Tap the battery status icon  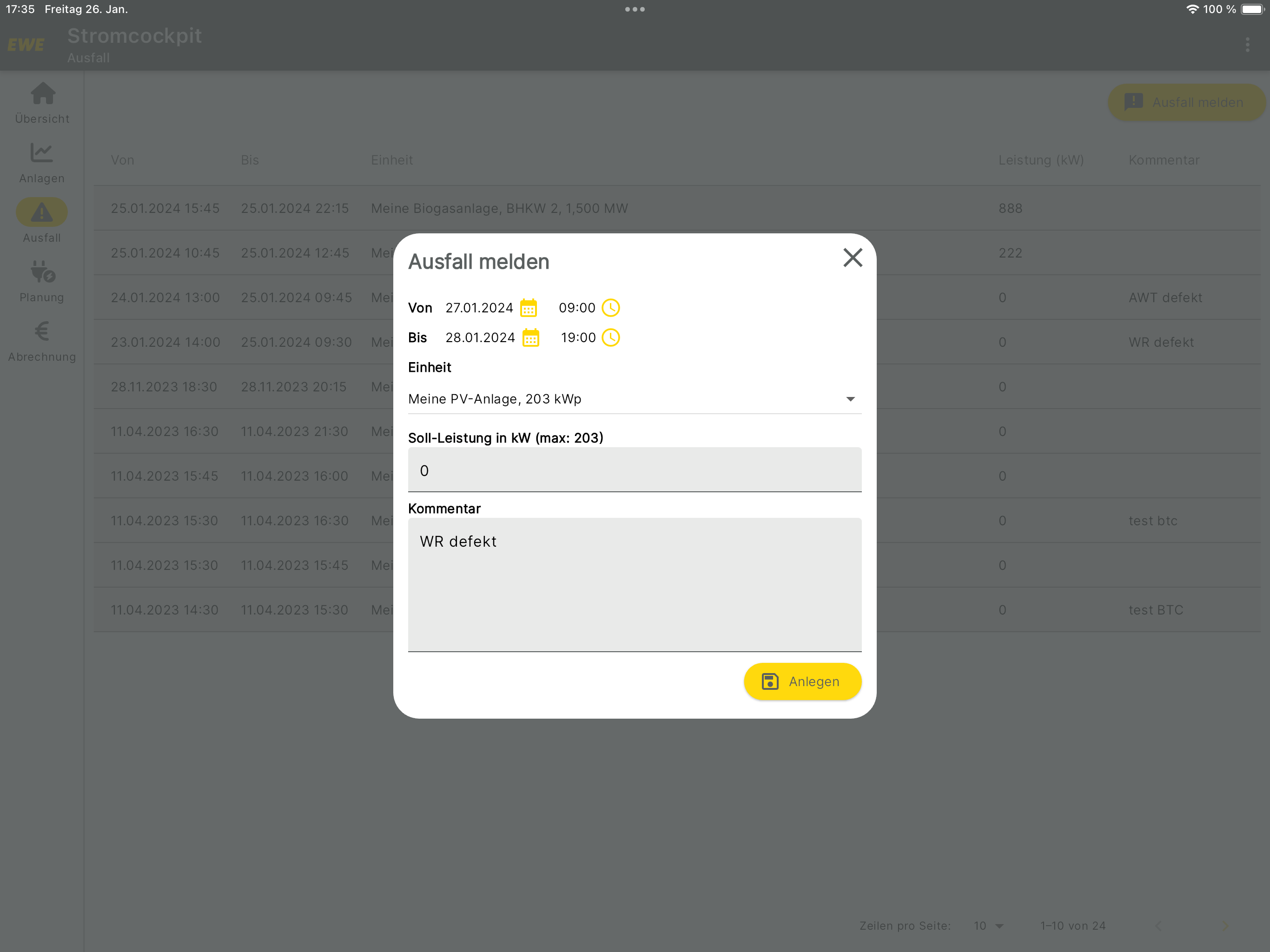coord(1252,9)
